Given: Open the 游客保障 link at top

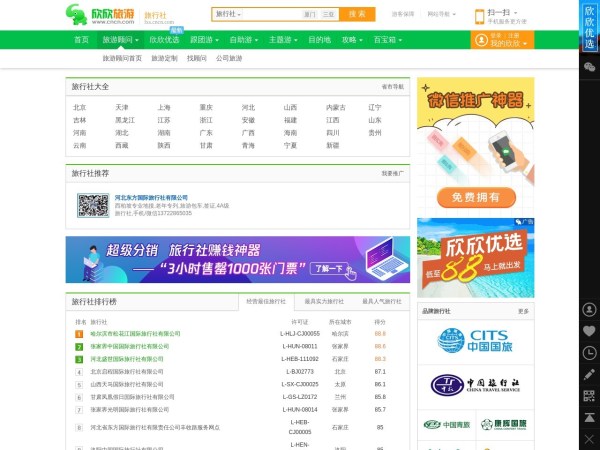Looking at the screenshot, I should (403, 14).
